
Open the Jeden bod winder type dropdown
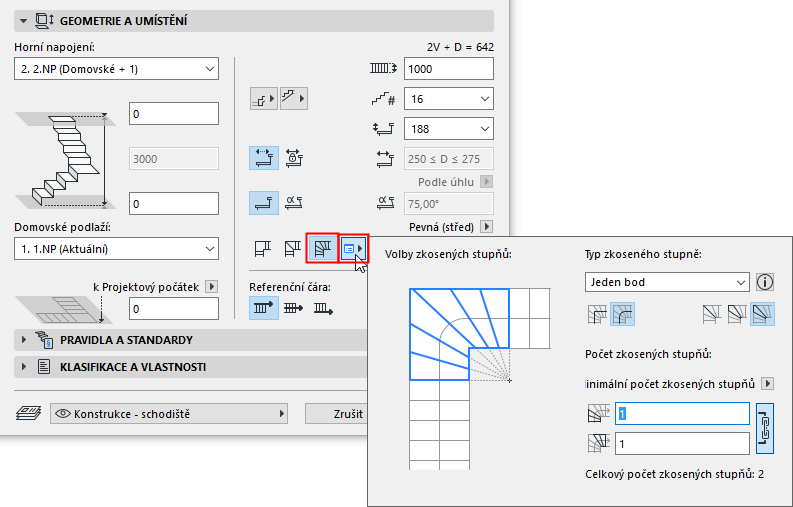(666, 282)
